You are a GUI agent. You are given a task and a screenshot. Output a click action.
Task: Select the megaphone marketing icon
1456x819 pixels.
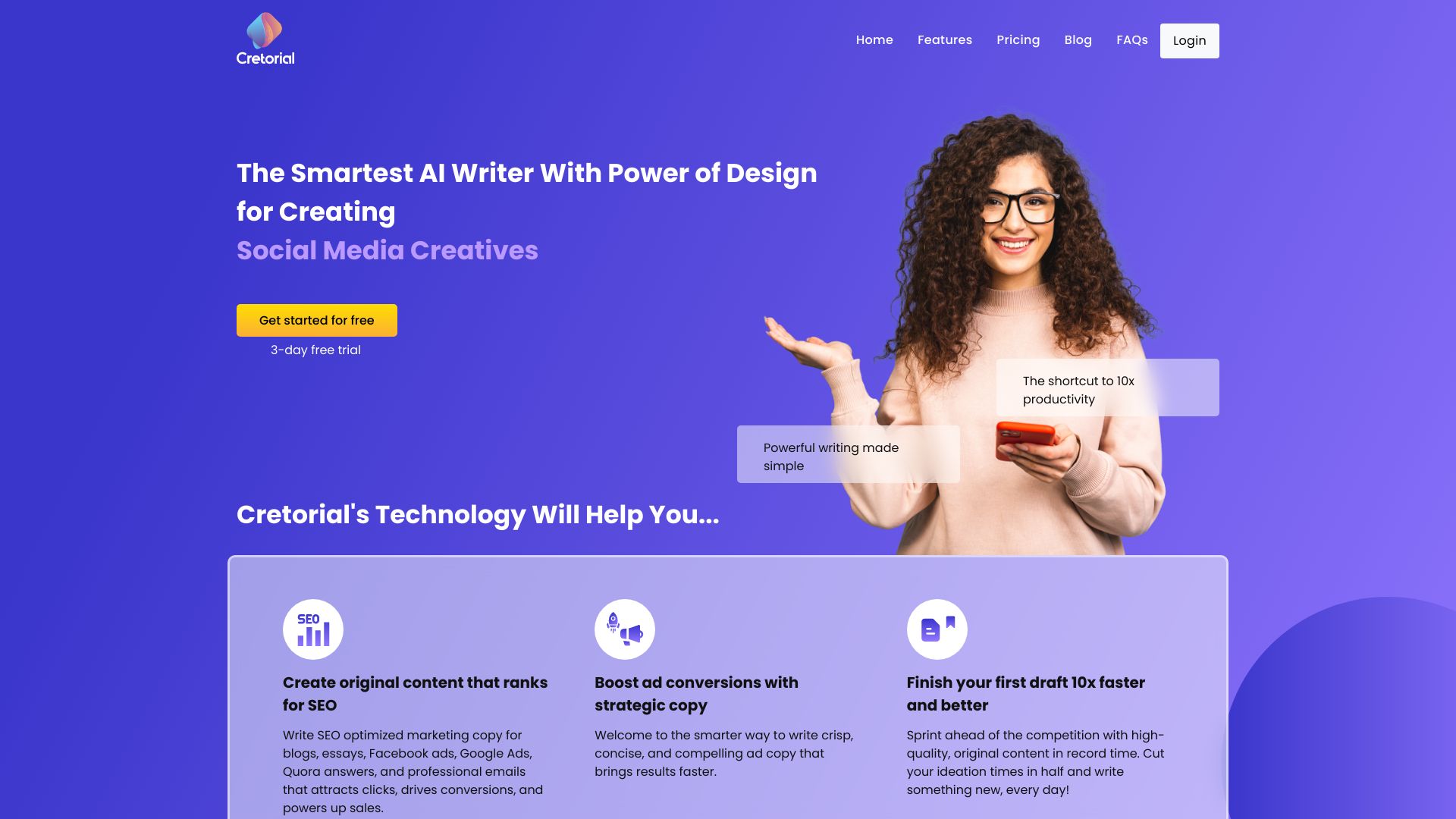pos(625,629)
